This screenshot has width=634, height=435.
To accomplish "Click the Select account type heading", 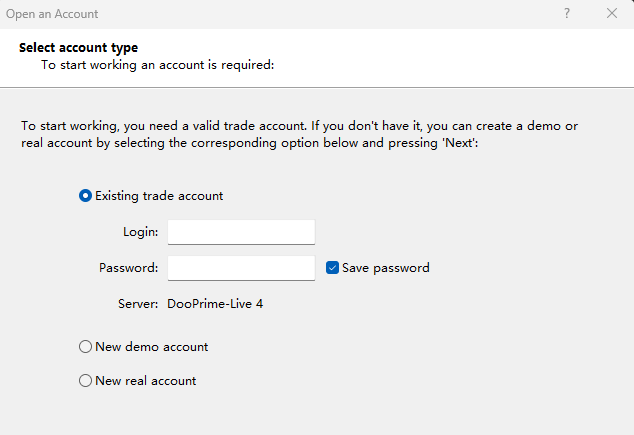I will [78, 48].
